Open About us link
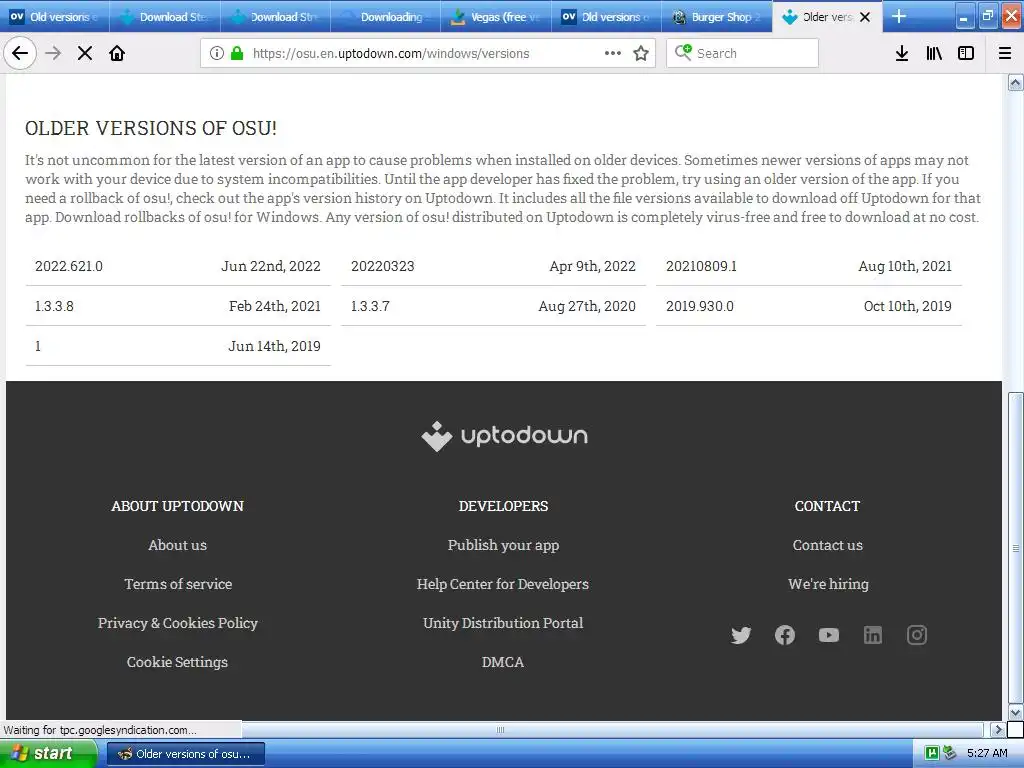 (x=178, y=545)
